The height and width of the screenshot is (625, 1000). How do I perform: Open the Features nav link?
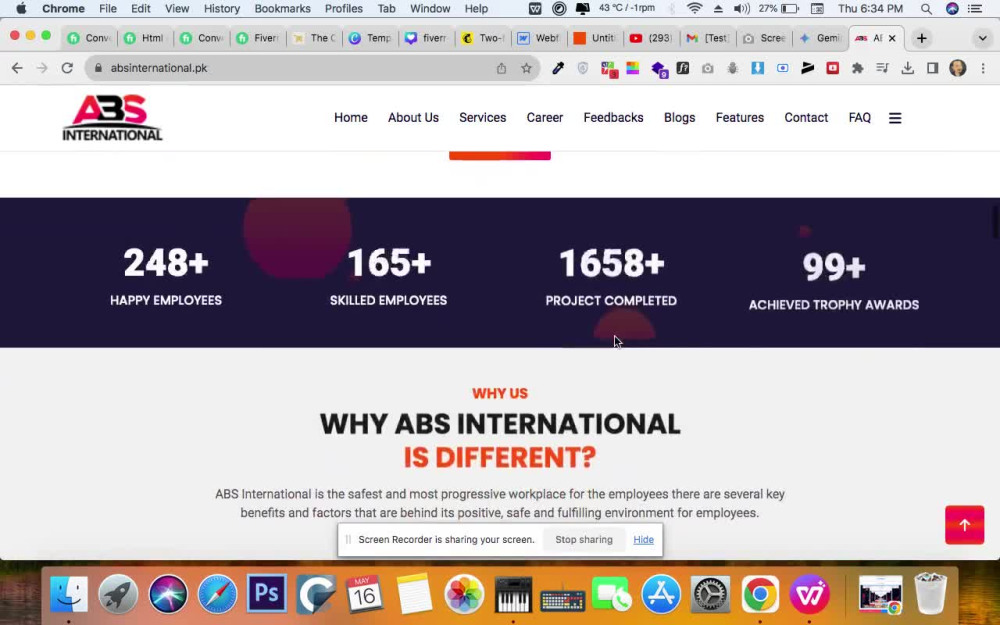(x=740, y=118)
